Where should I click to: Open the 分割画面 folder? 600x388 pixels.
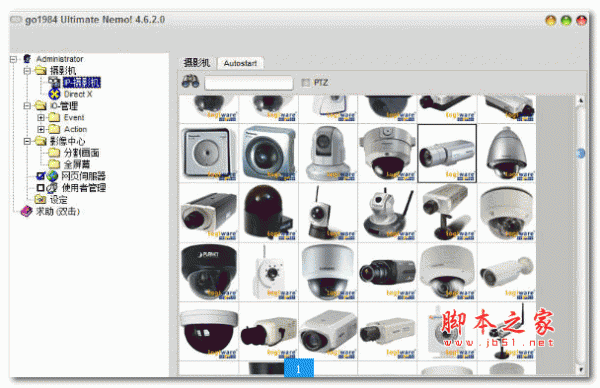pos(81,153)
